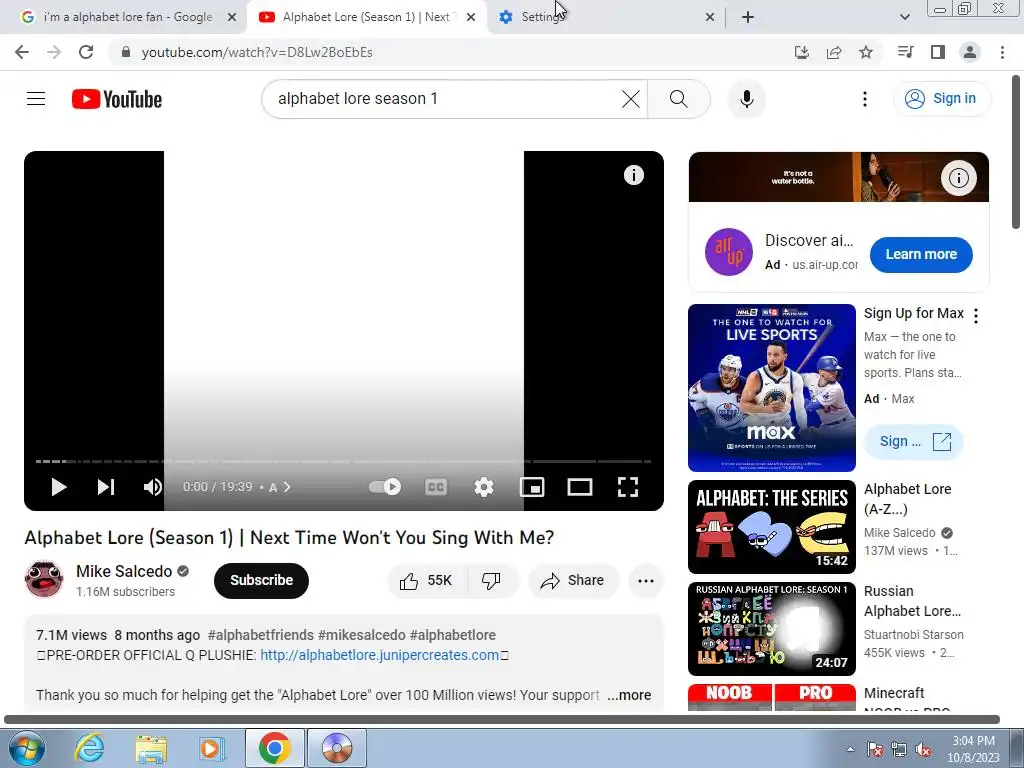
Task: Open the tab search dropdown arrow
Action: [904, 18]
